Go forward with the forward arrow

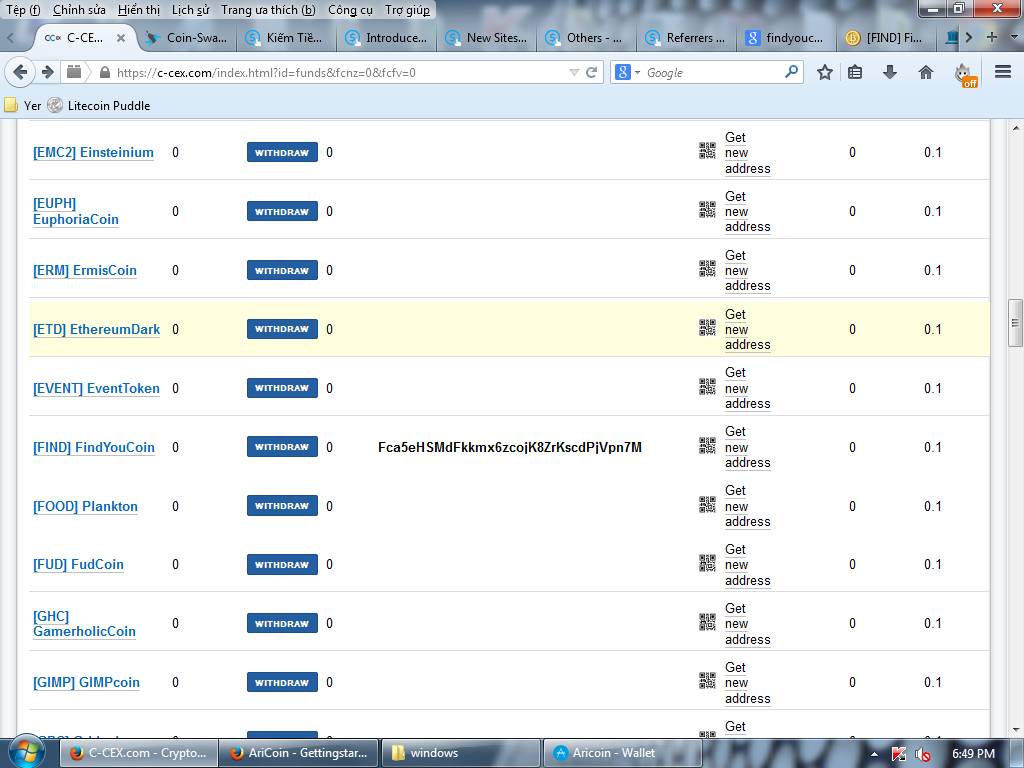[x=47, y=72]
